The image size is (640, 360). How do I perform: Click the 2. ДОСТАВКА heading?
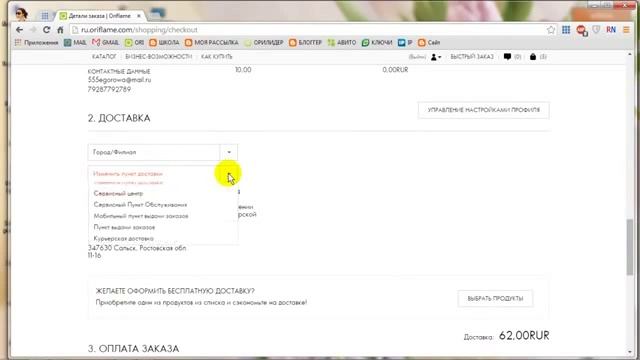[119, 118]
